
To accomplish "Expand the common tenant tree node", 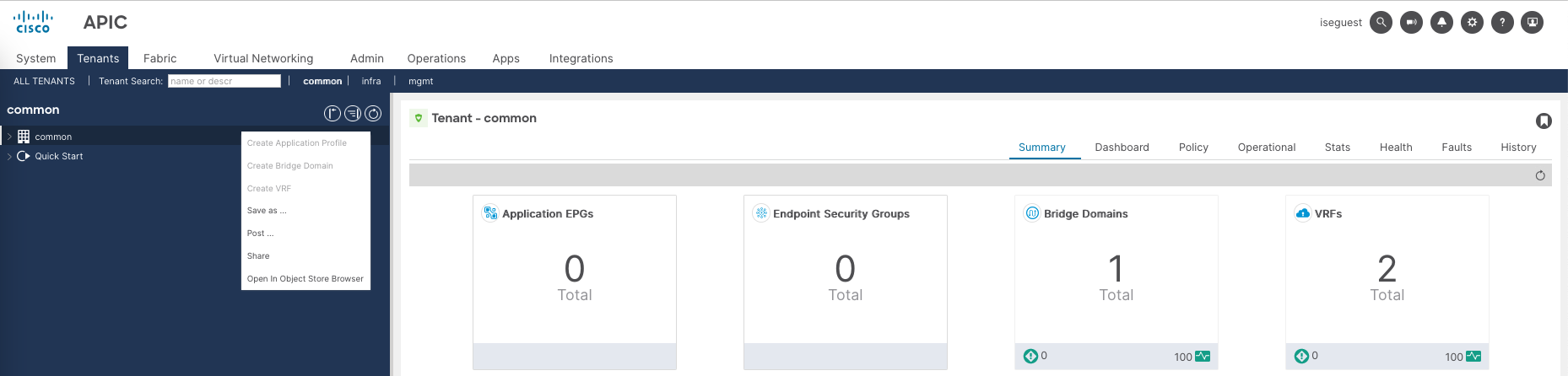I will point(9,137).
